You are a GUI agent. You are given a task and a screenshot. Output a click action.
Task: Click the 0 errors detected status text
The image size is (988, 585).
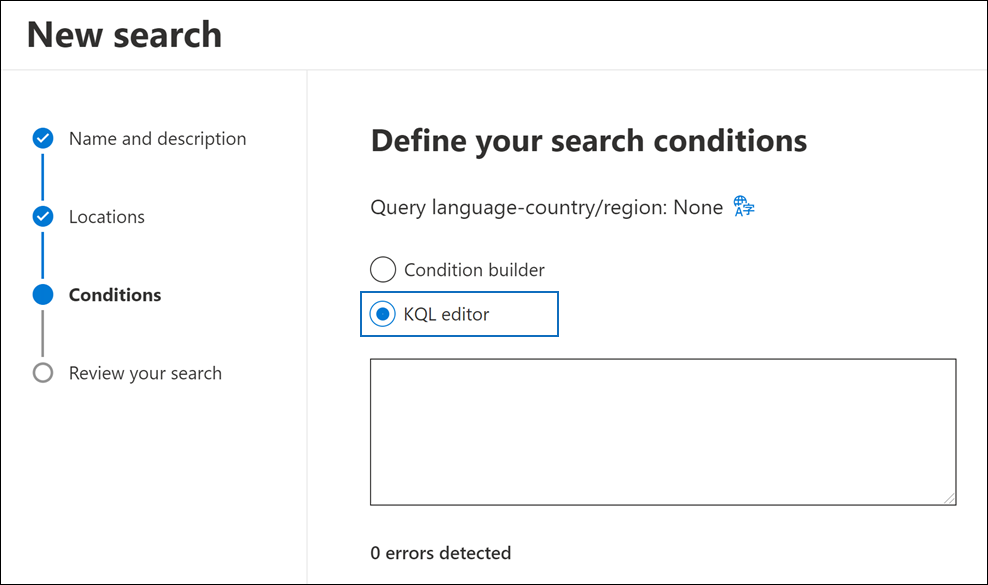pyautogui.click(x=440, y=552)
